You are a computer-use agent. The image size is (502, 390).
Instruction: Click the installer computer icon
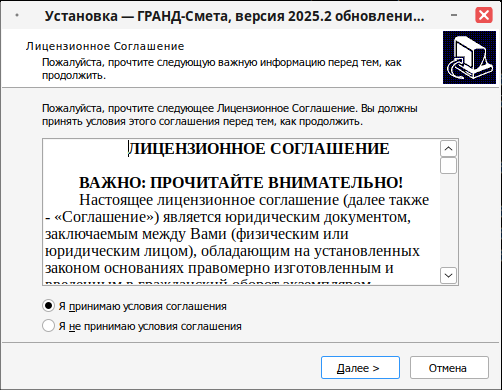point(469,58)
